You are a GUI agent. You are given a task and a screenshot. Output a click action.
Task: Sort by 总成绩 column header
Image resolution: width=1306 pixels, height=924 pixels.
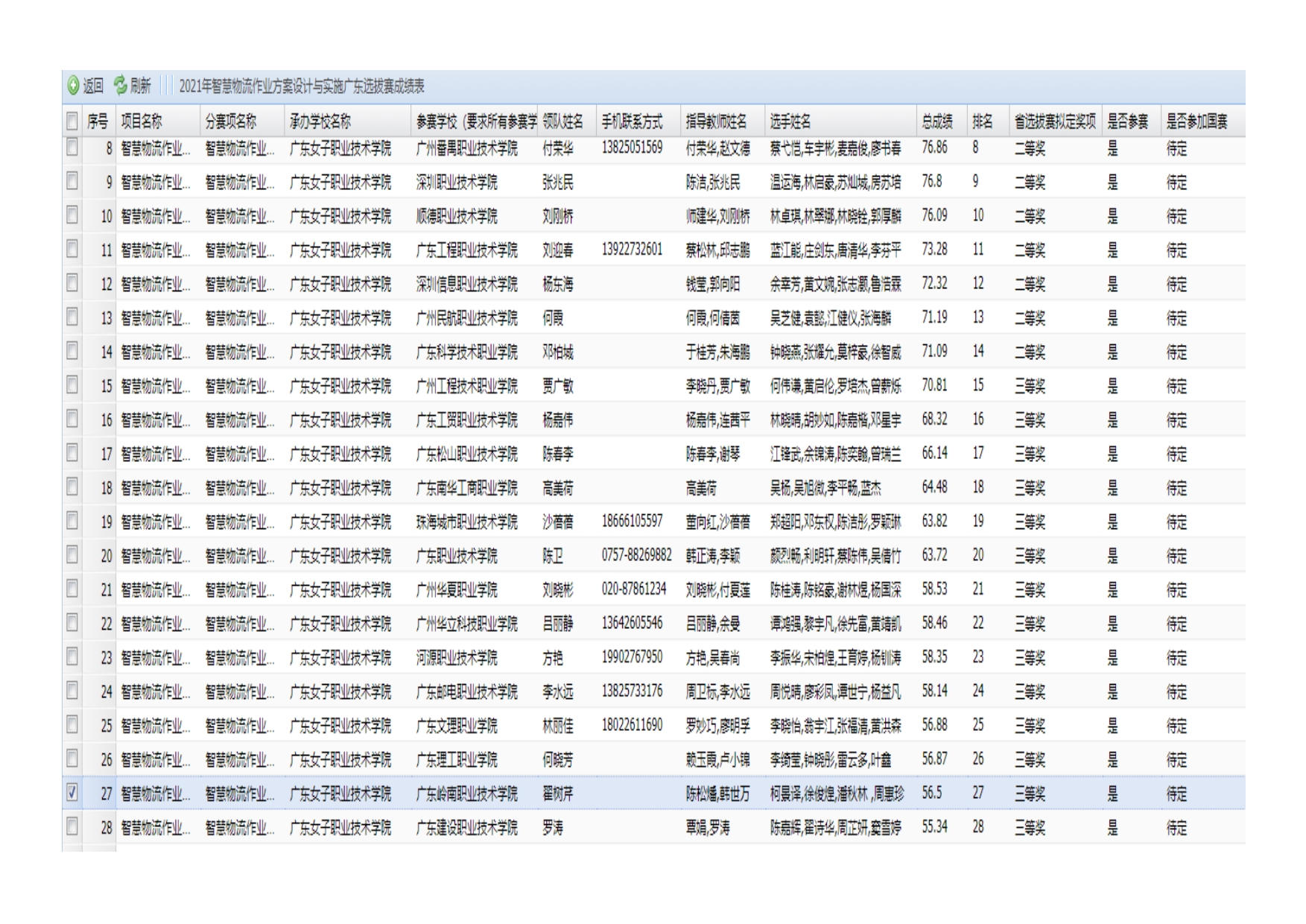(x=936, y=121)
